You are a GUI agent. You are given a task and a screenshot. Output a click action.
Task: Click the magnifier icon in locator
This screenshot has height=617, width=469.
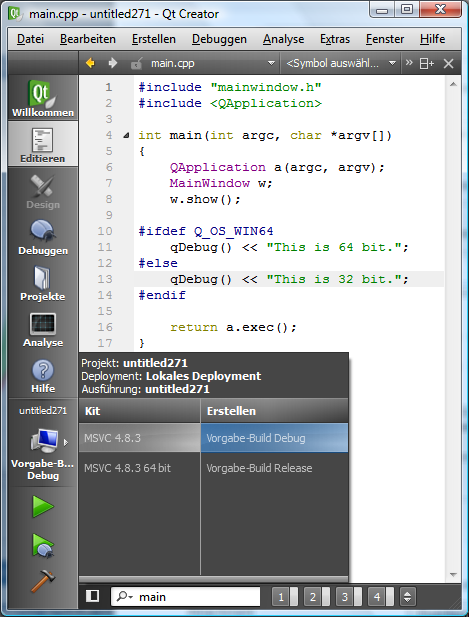pyautogui.click(x=123, y=597)
